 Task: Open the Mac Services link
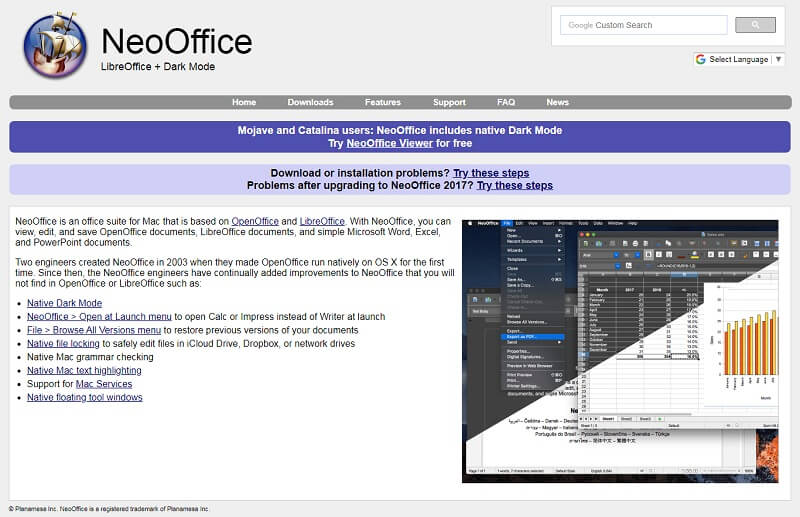[x=104, y=384]
